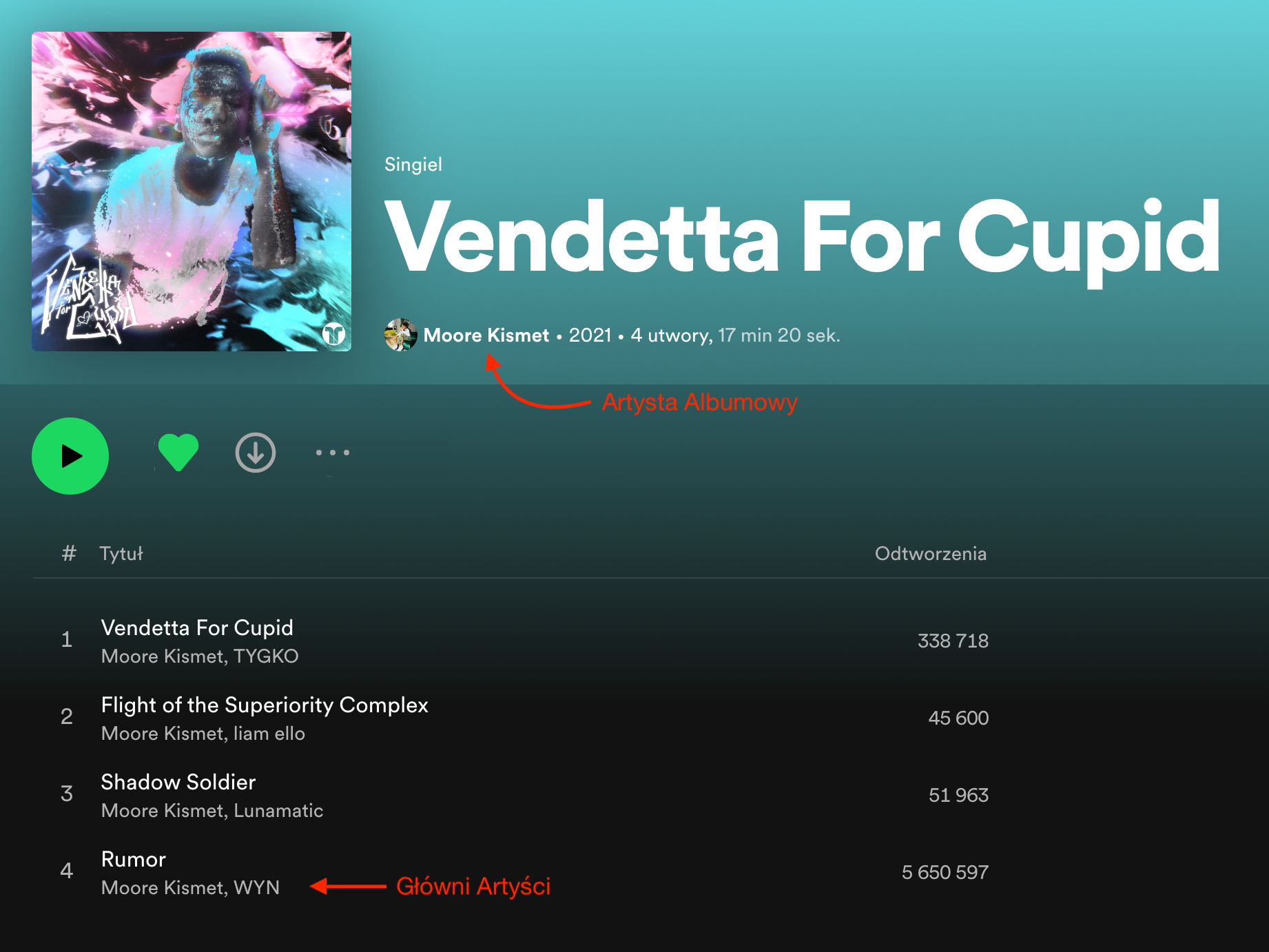Click the # track number column header
Image resolution: width=1269 pixels, height=952 pixels.
point(69,553)
